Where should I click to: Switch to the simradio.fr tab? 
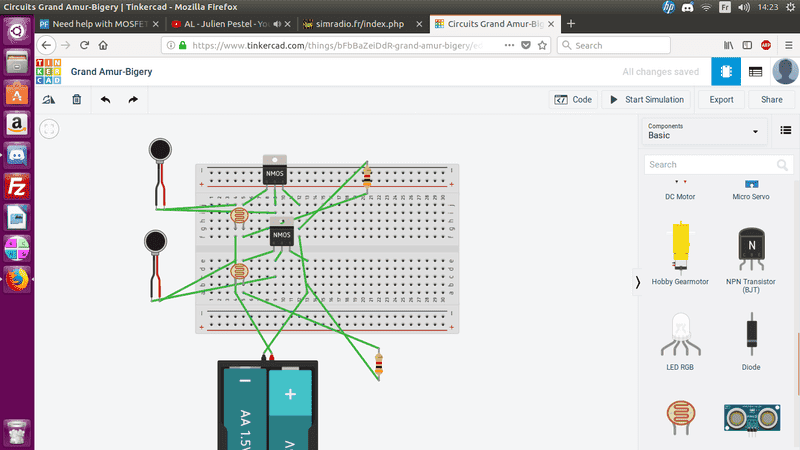click(358, 22)
